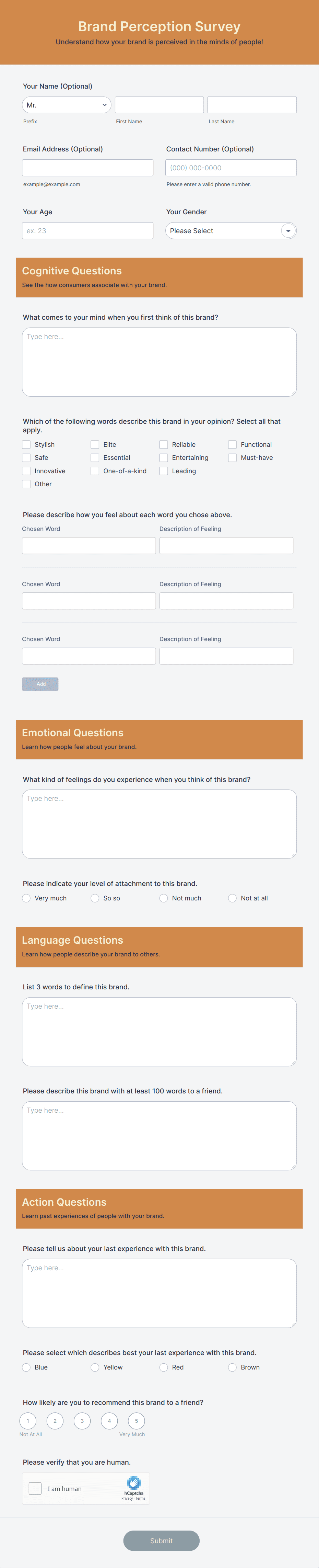Open the Prefix dropdown showing 'Mr.'

point(66,104)
